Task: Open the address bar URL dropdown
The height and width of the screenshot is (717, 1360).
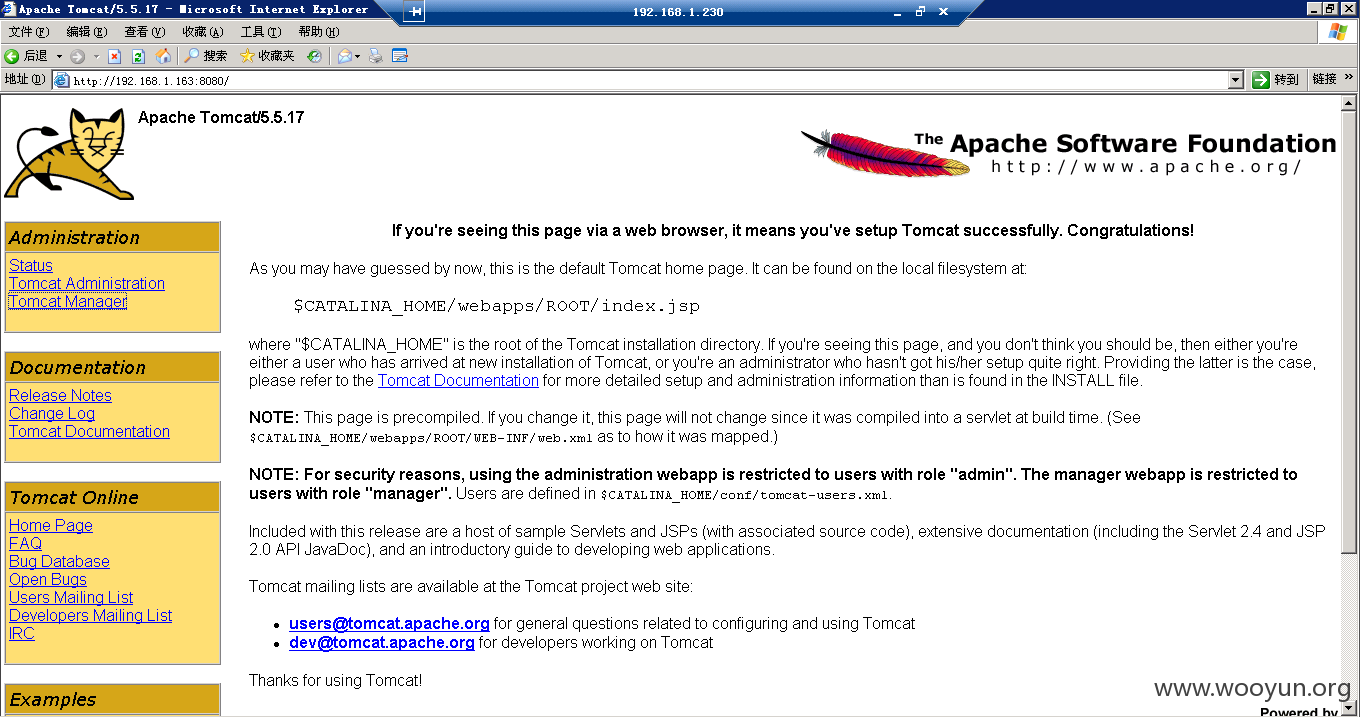Action: [1235, 80]
